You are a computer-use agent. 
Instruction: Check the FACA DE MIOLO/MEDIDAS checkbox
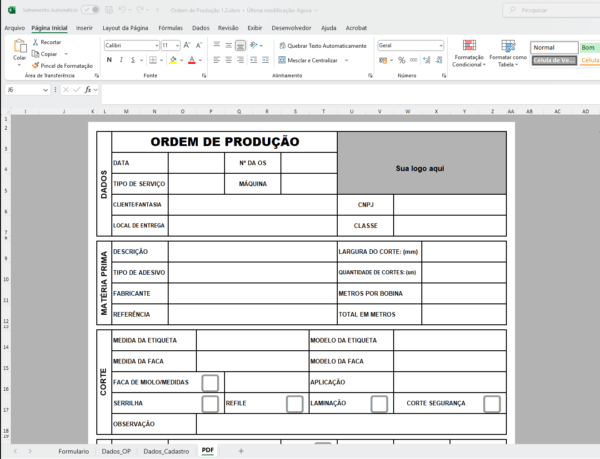pos(210,383)
